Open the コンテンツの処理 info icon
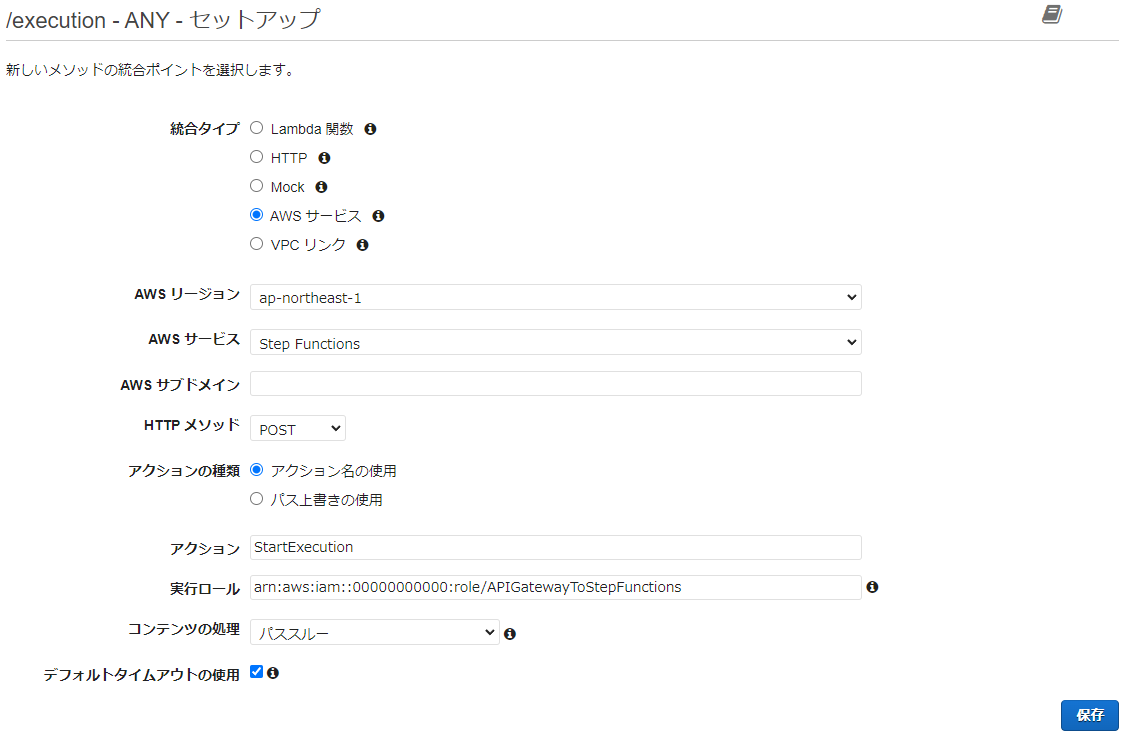This screenshot has height=748, width=1137. coord(510,632)
